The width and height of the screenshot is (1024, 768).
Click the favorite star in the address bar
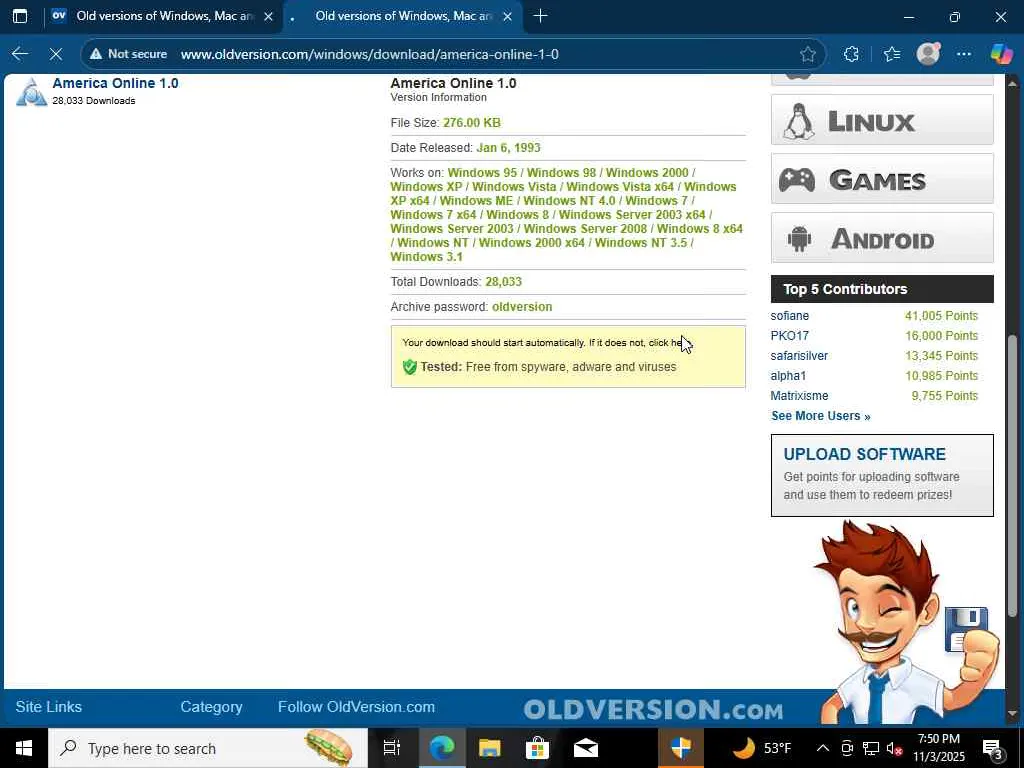coord(808,54)
